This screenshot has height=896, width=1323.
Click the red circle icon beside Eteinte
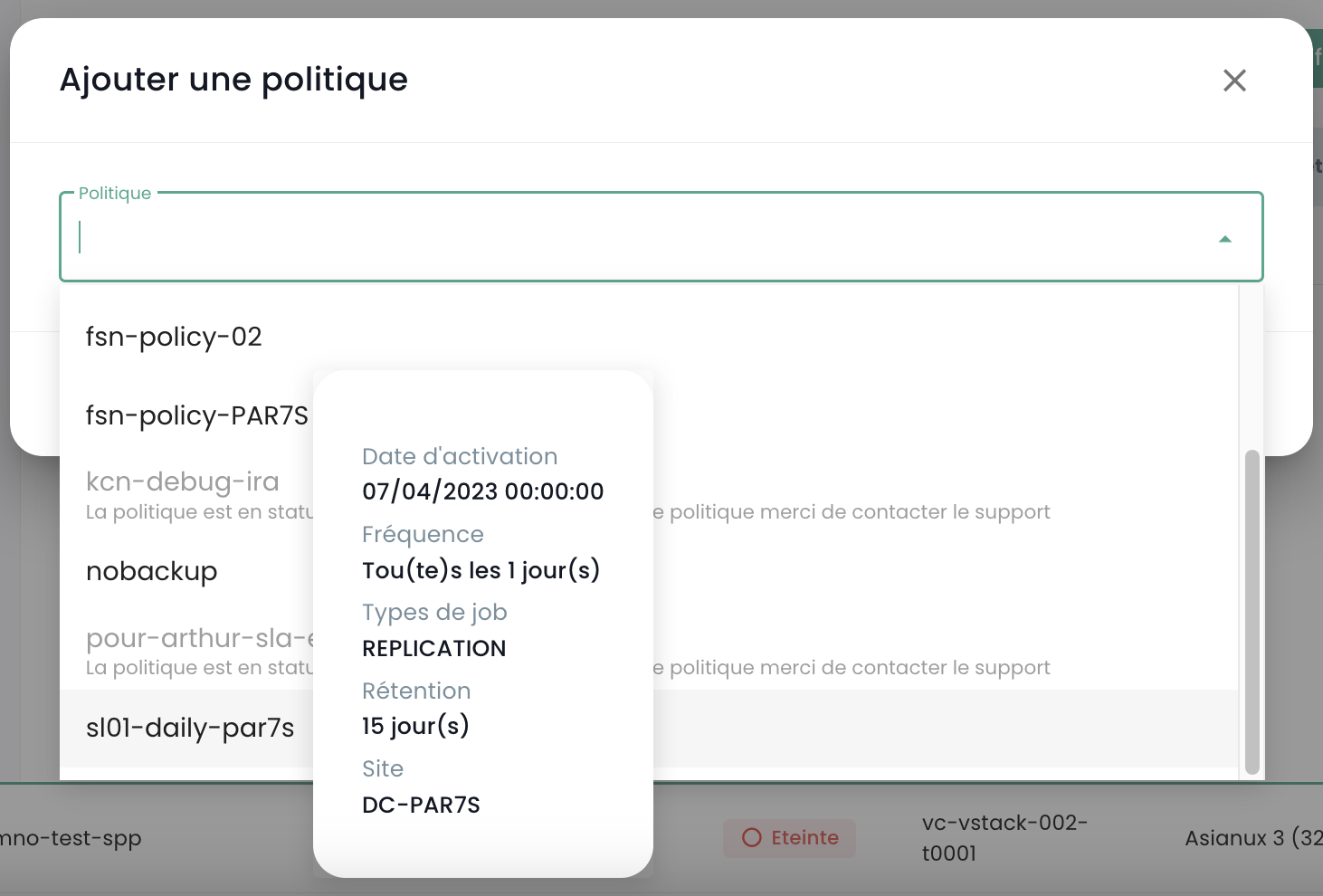tap(751, 838)
